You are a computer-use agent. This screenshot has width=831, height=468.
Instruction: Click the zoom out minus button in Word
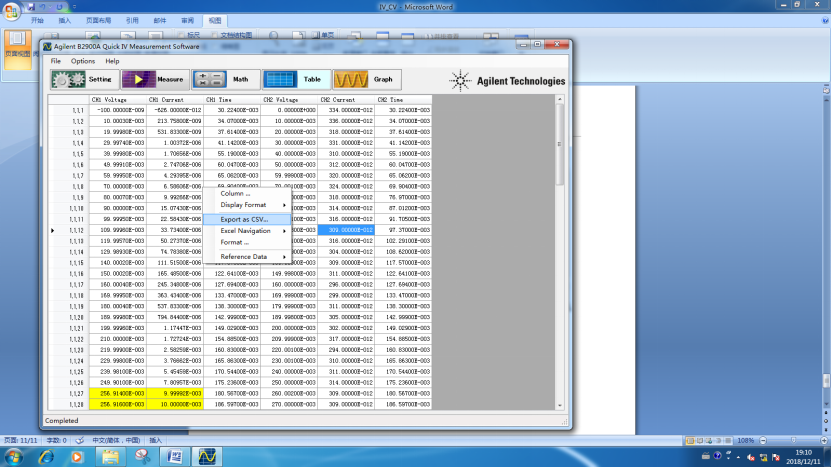pyautogui.click(x=763, y=440)
